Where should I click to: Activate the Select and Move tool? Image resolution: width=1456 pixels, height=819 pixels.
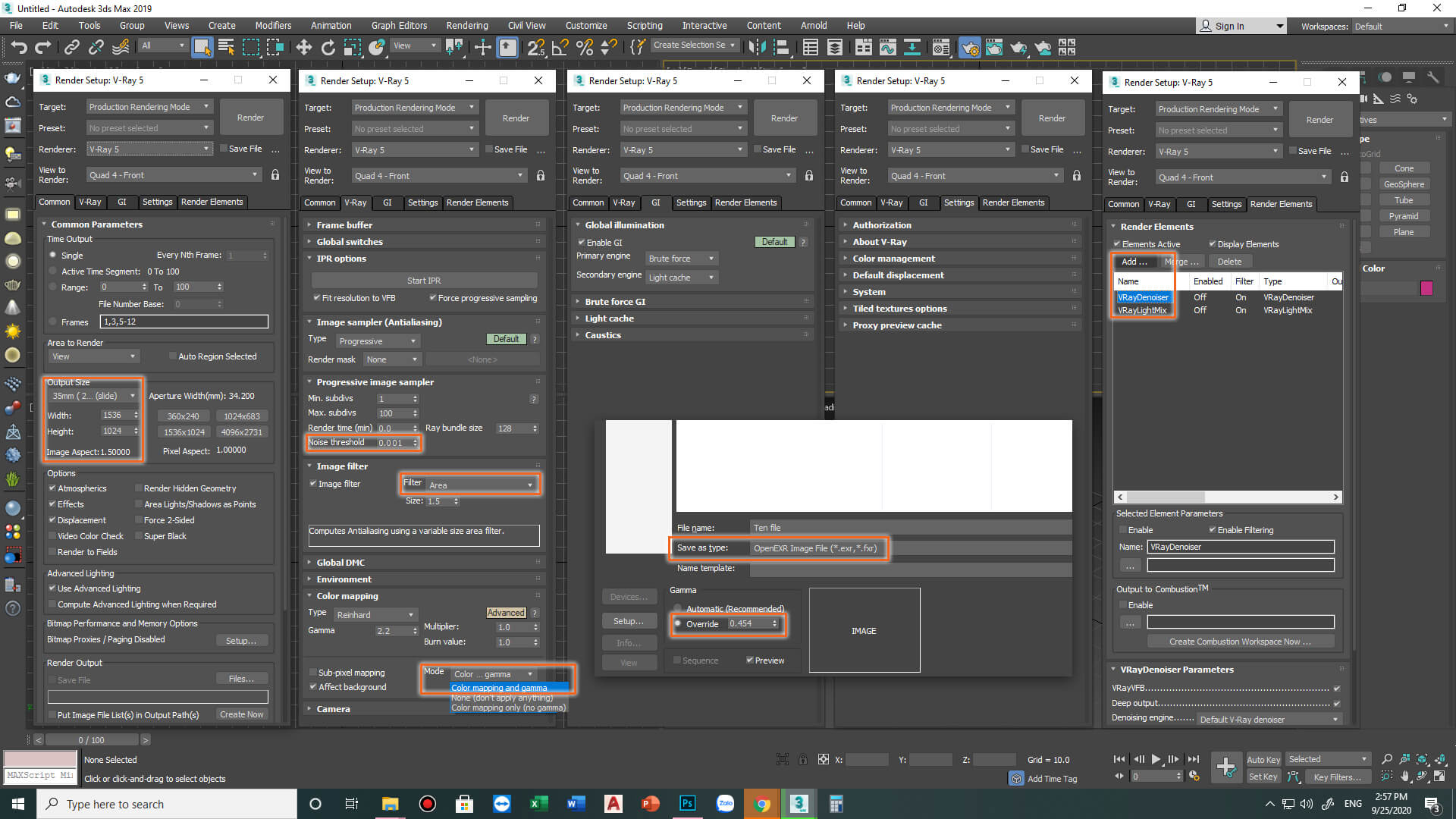[304, 47]
